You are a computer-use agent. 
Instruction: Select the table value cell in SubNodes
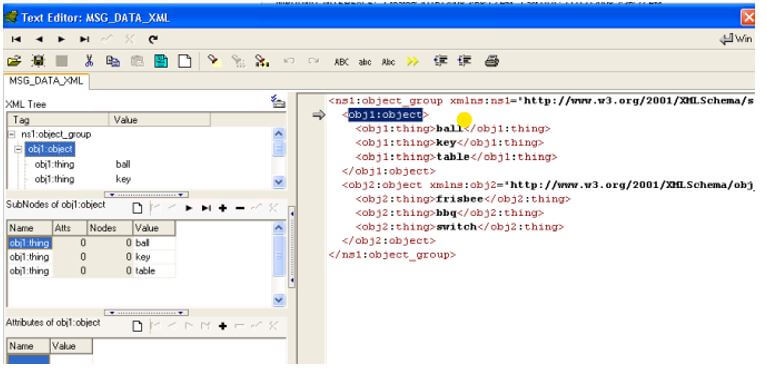[x=154, y=271]
